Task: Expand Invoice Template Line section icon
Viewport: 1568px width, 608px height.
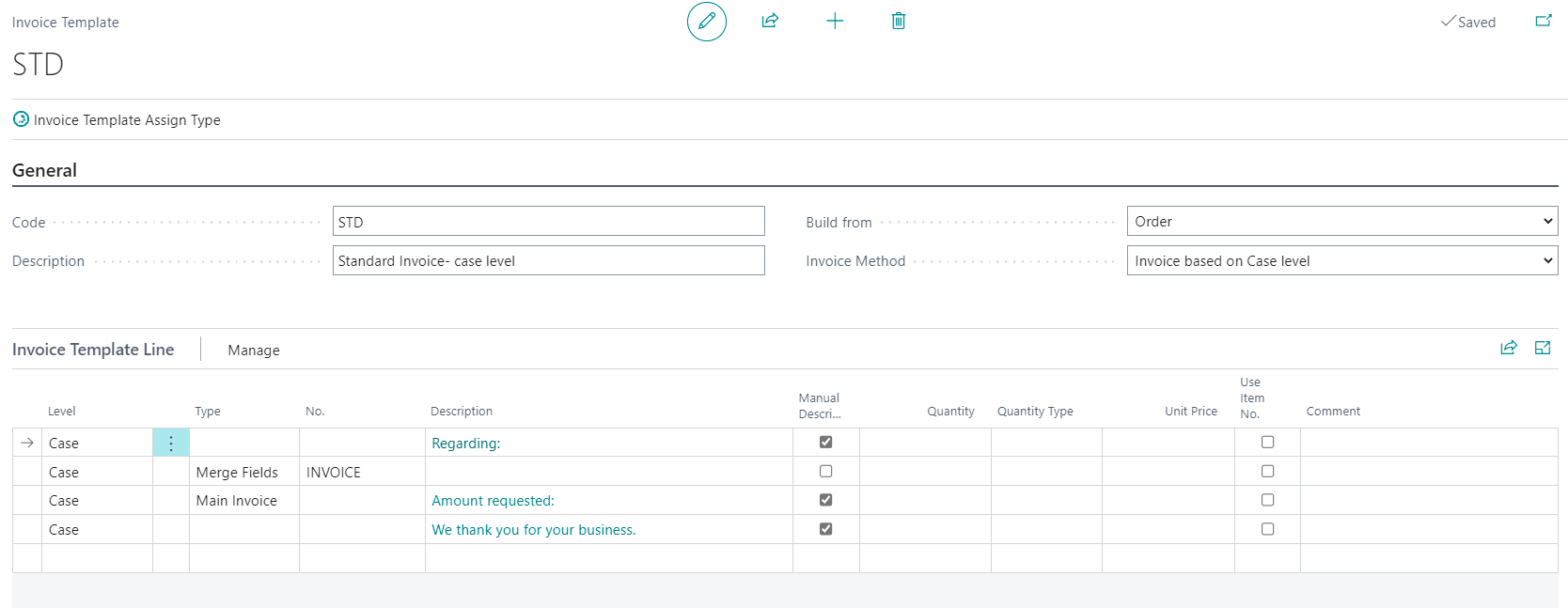Action: tap(1543, 348)
